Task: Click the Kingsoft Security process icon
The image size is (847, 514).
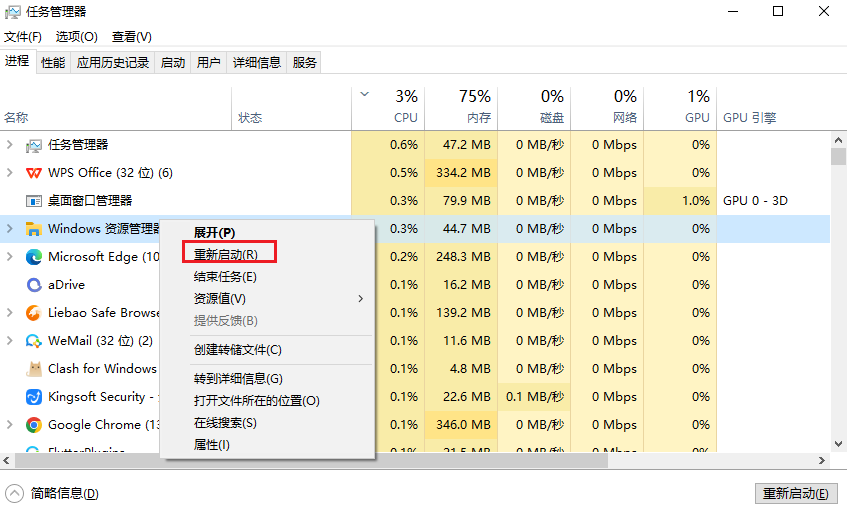Action: (x=33, y=397)
